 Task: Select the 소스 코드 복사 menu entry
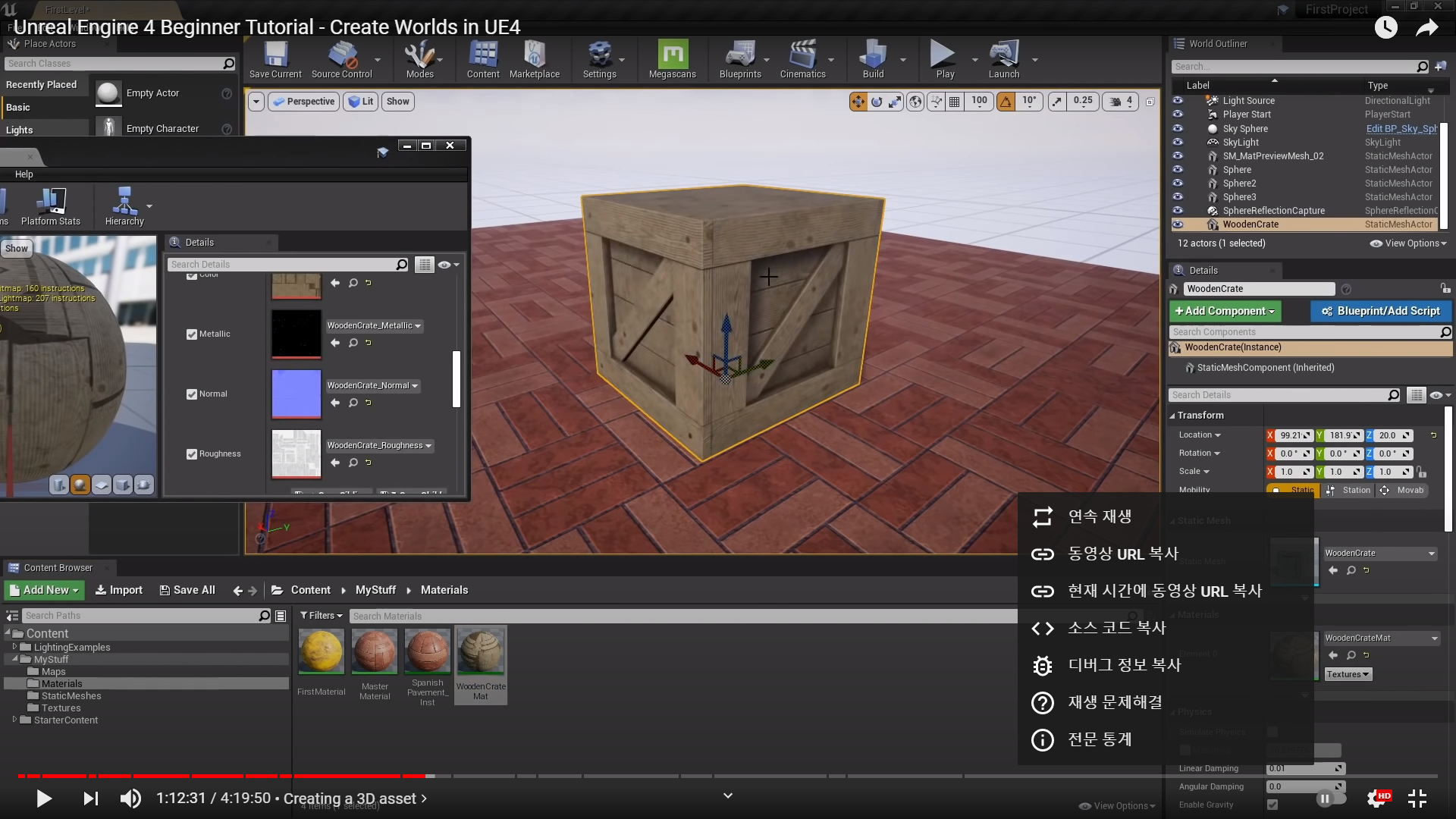(x=1116, y=628)
